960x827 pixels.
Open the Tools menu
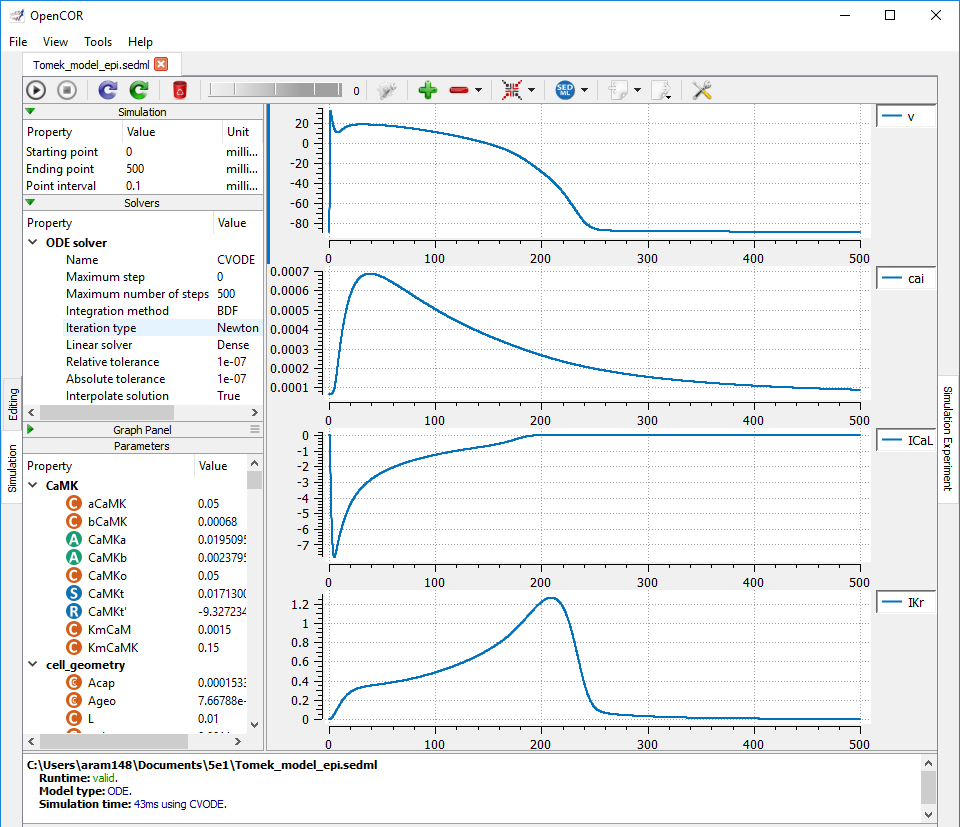point(98,42)
